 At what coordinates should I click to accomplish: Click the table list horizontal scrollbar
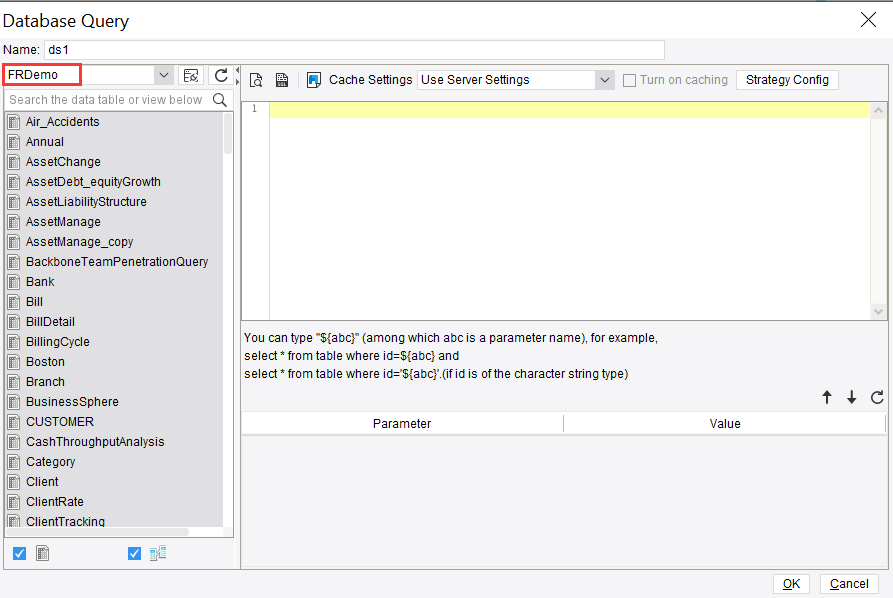click(97, 532)
